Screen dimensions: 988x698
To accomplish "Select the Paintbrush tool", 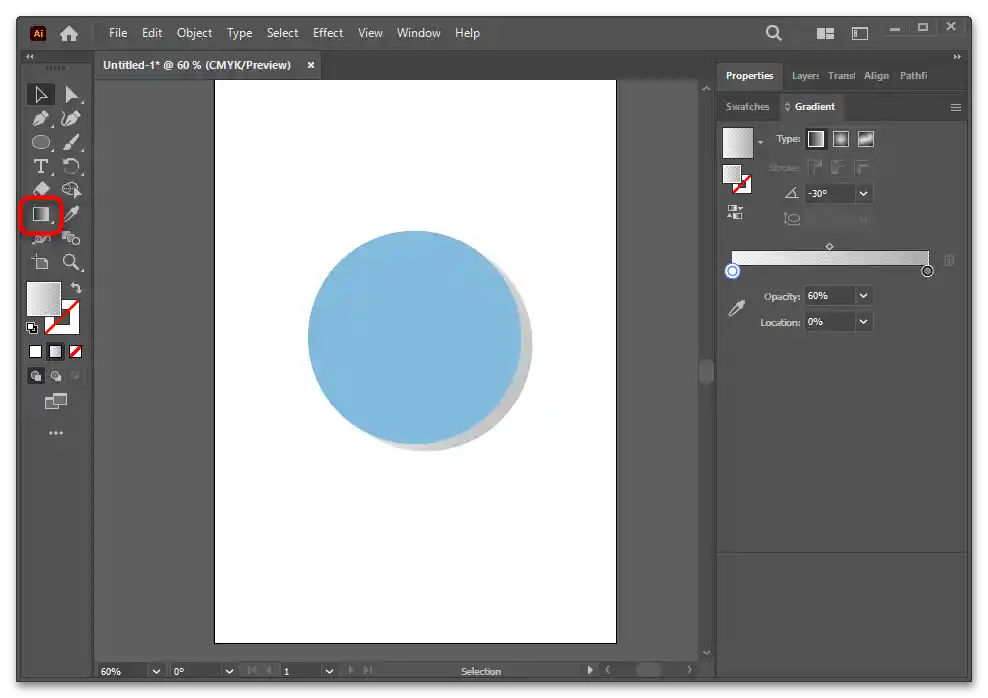I will [x=71, y=142].
